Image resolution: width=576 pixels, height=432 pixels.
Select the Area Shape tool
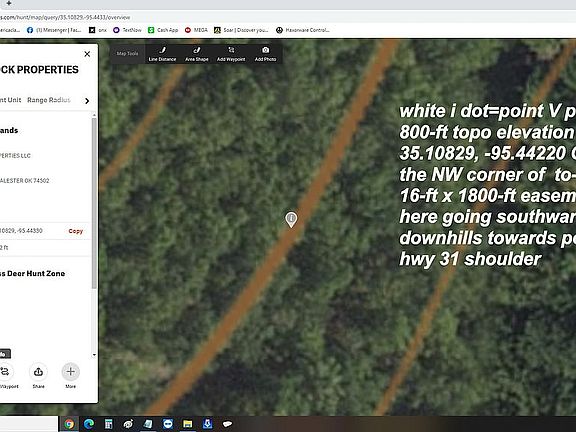click(x=197, y=54)
